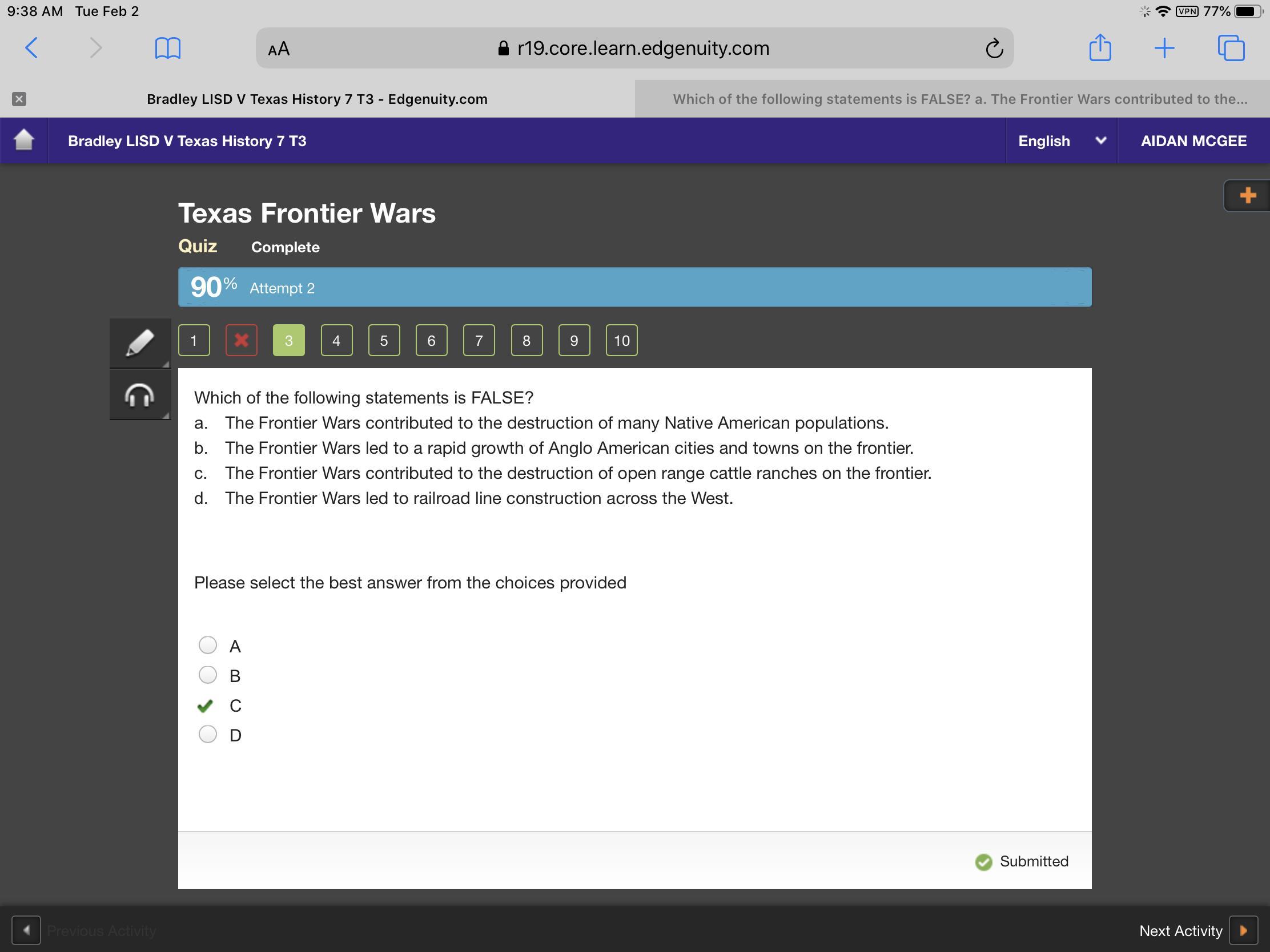Go to question 2 marked incorrect
The height and width of the screenshot is (952, 1270).
click(x=241, y=340)
